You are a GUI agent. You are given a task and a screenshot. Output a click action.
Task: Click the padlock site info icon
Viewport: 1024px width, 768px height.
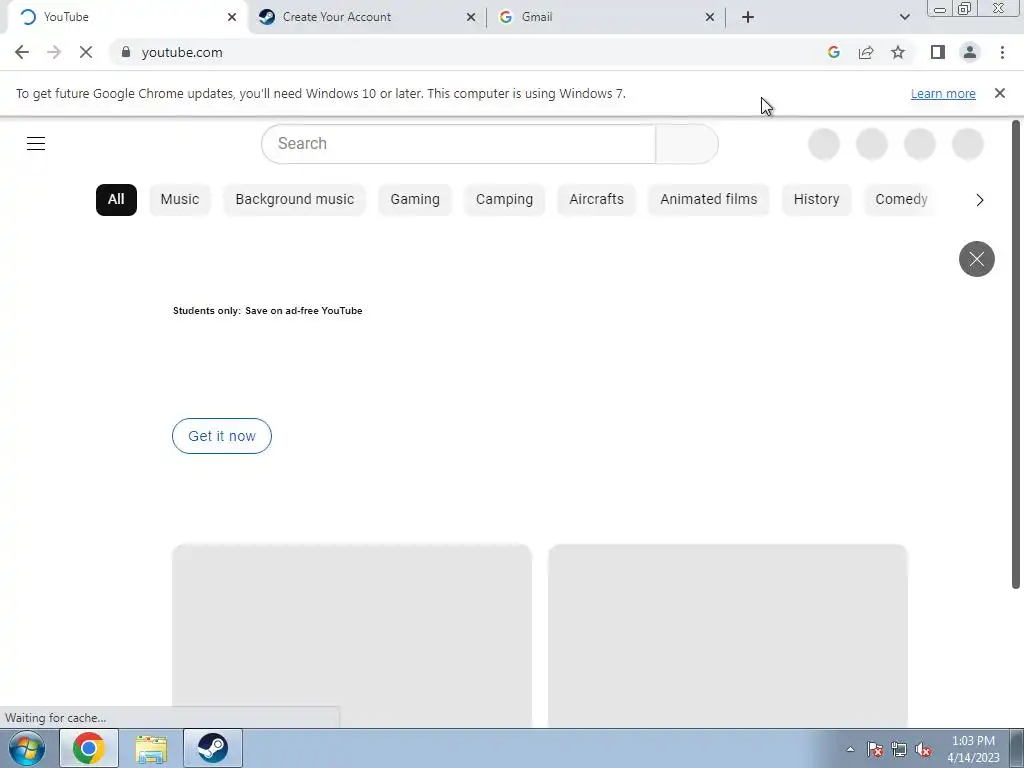tap(126, 52)
